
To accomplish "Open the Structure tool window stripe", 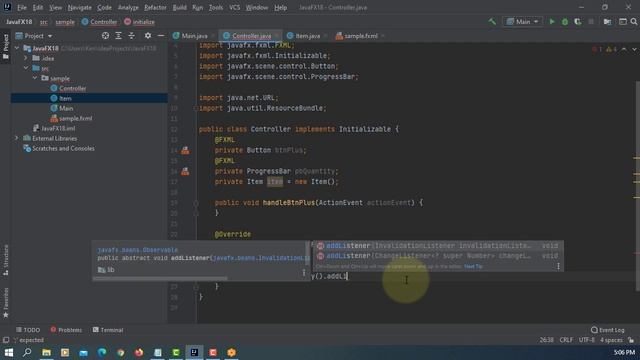I will pyautogui.click(x=6, y=260).
